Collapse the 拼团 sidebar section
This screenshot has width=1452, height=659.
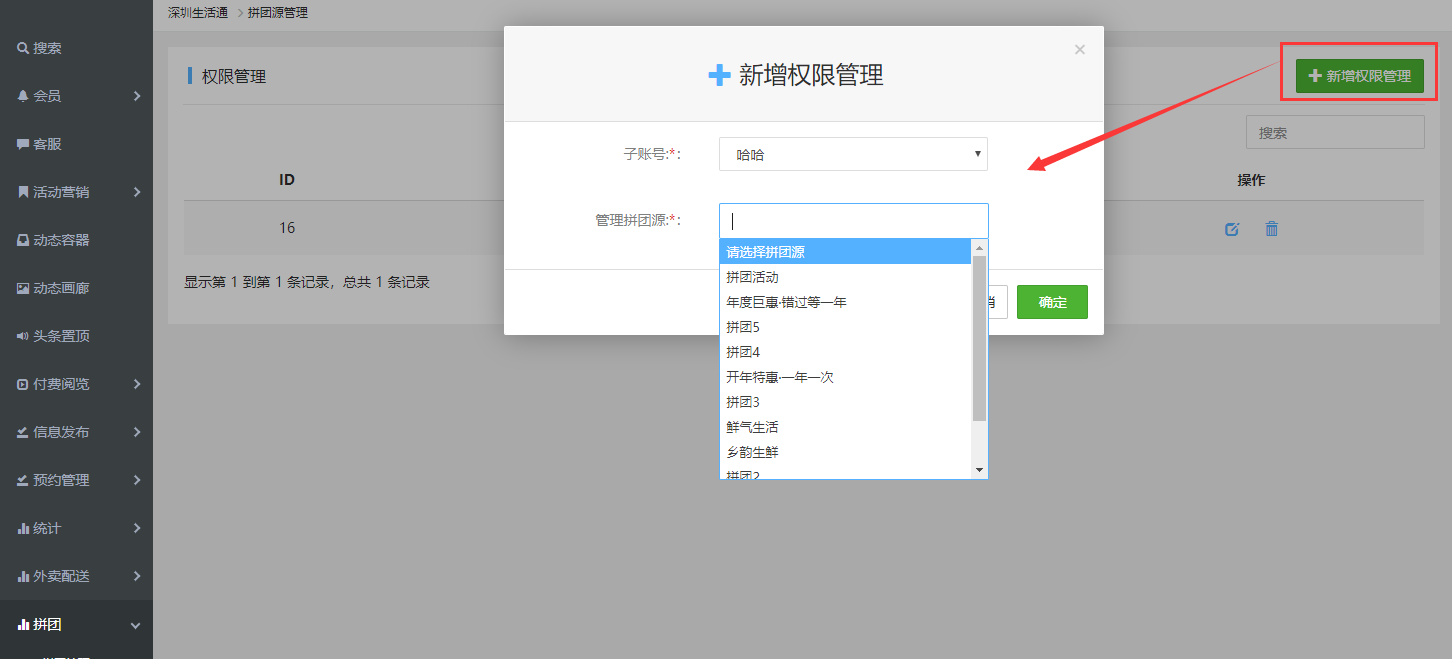pyautogui.click(x=76, y=624)
